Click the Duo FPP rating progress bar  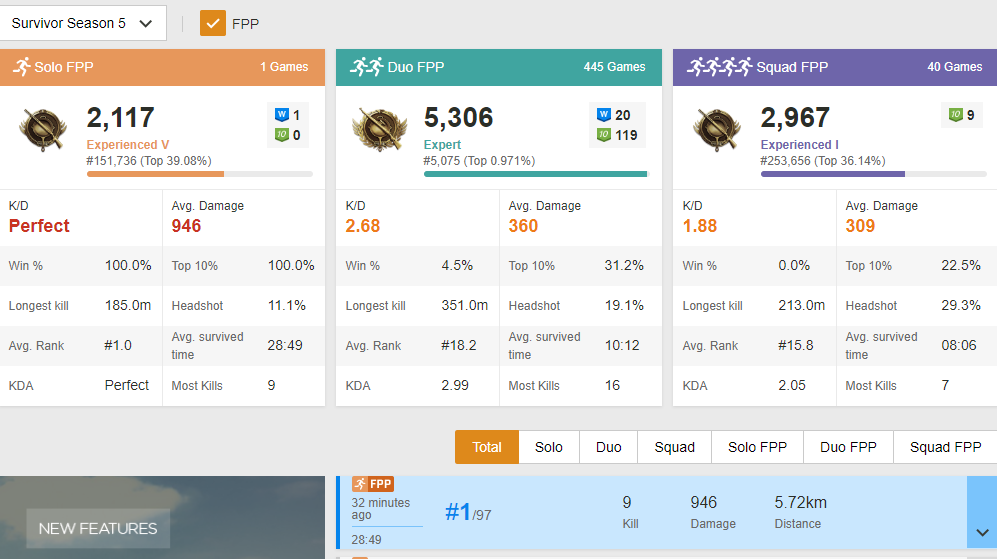[x=535, y=174]
